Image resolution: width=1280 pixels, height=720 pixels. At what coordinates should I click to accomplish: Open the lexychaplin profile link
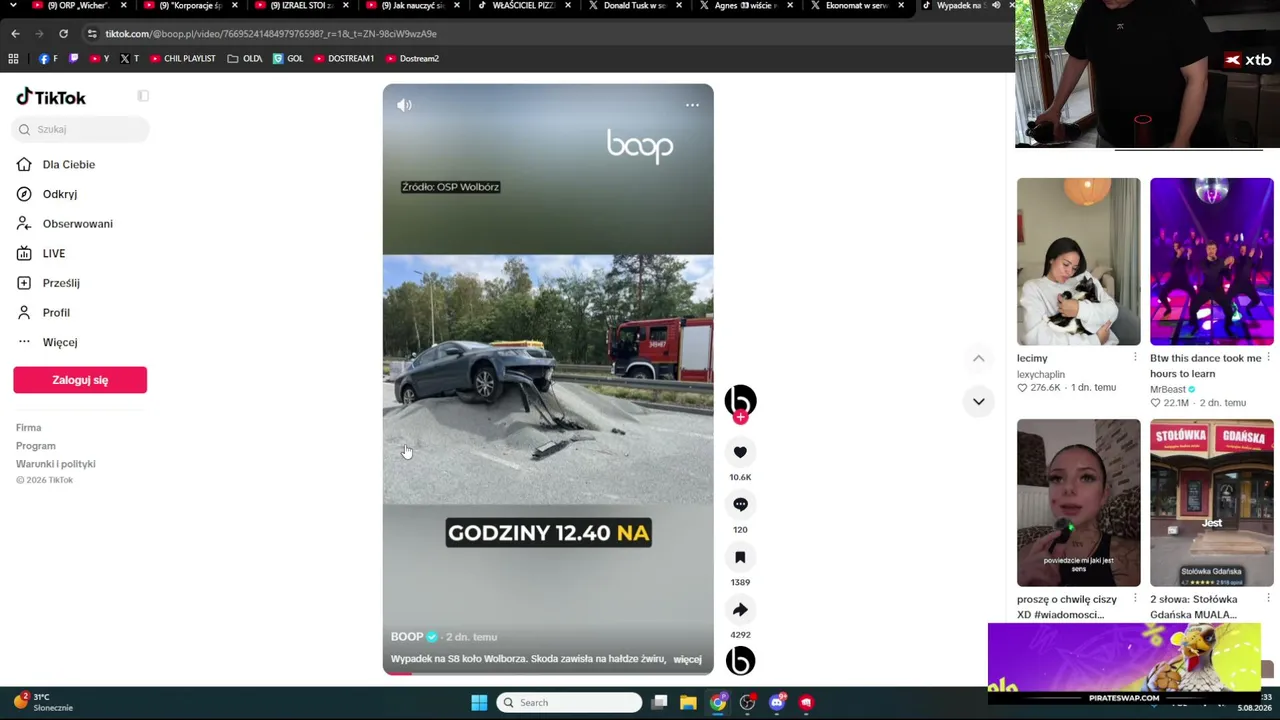1041,374
